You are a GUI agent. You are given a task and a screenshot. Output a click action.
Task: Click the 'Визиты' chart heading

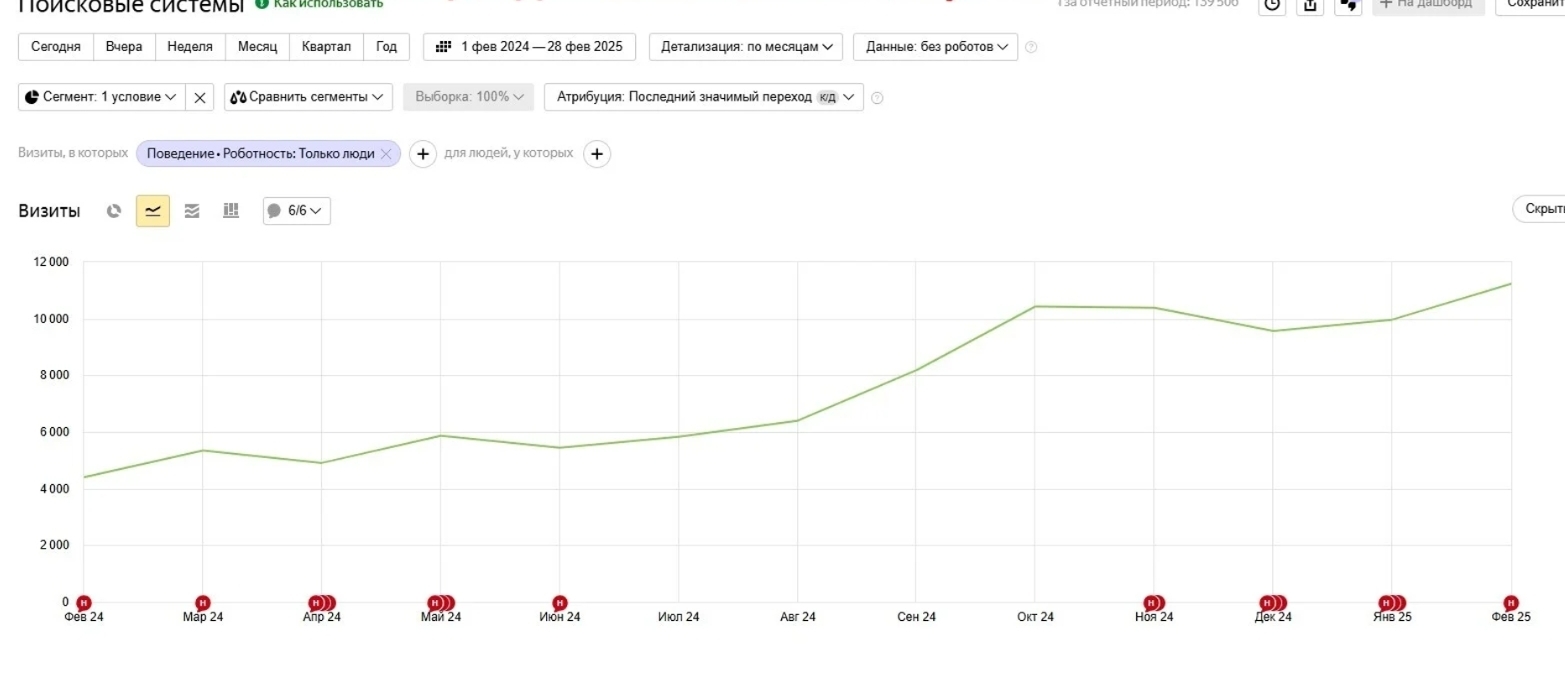pos(50,211)
